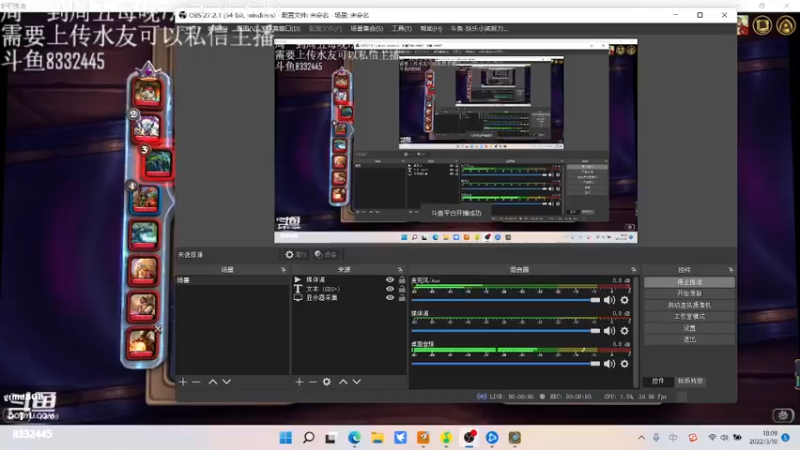Viewport: 800px width, 450px height.
Task: Move source up in Sources panel
Action: [343, 382]
